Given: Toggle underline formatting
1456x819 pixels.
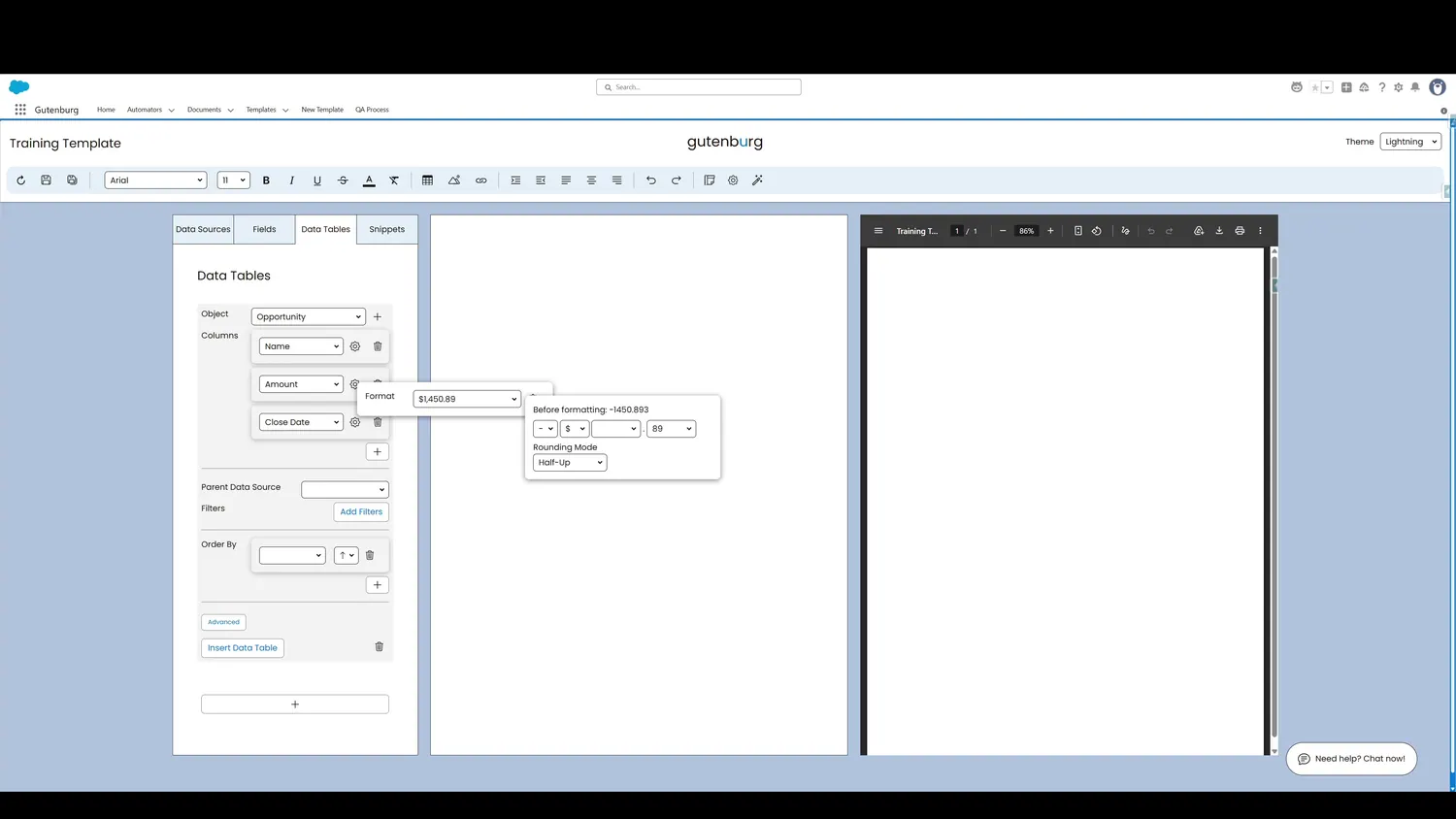Looking at the screenshot, I should pos(317,180).
